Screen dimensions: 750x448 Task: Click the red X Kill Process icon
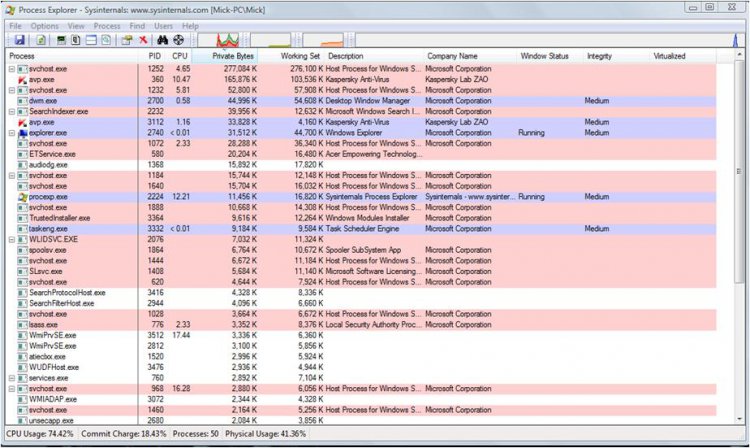[x=143, y=40]
